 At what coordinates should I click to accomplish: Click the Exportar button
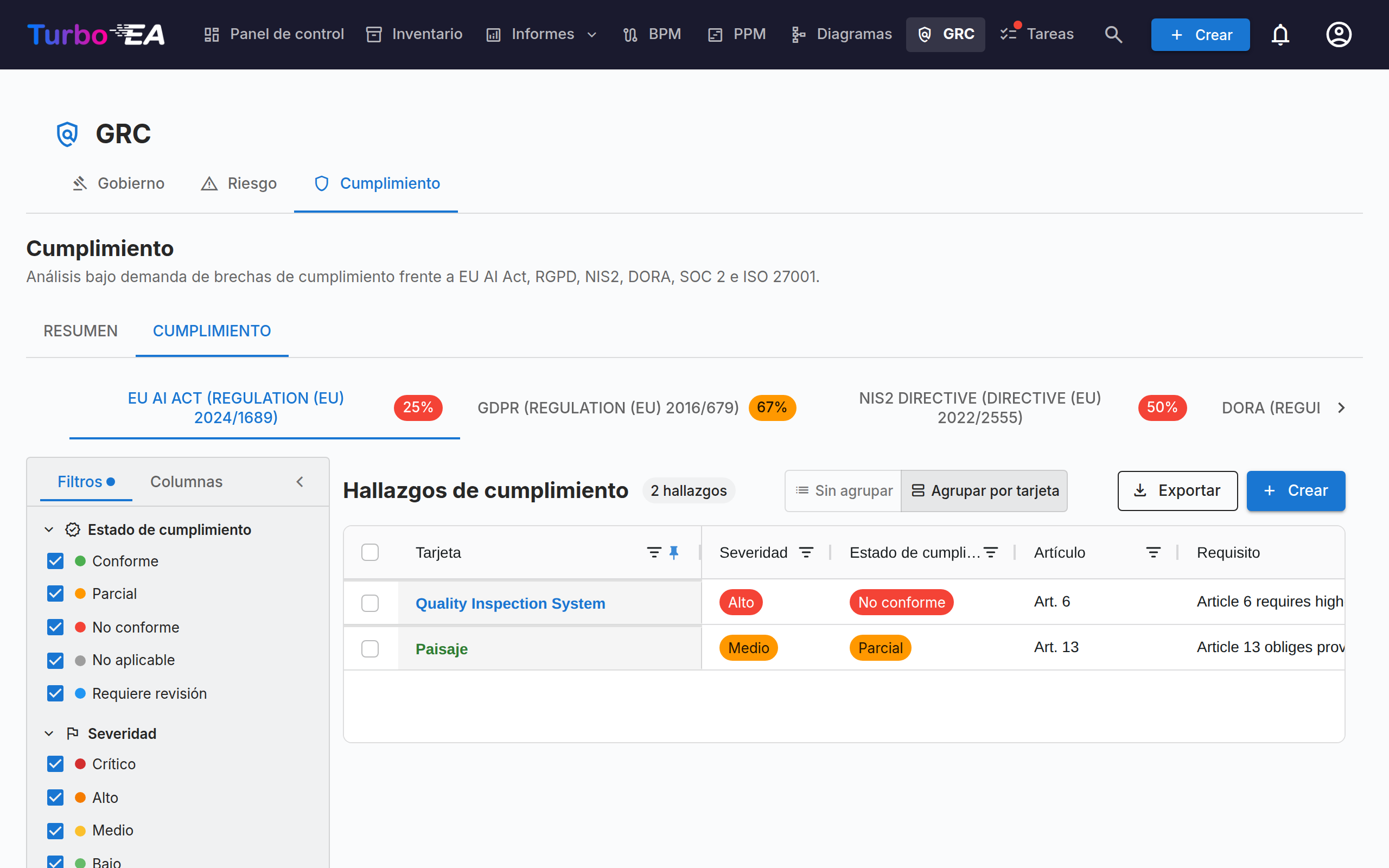pyautogui.click(x=1177, y=490)
